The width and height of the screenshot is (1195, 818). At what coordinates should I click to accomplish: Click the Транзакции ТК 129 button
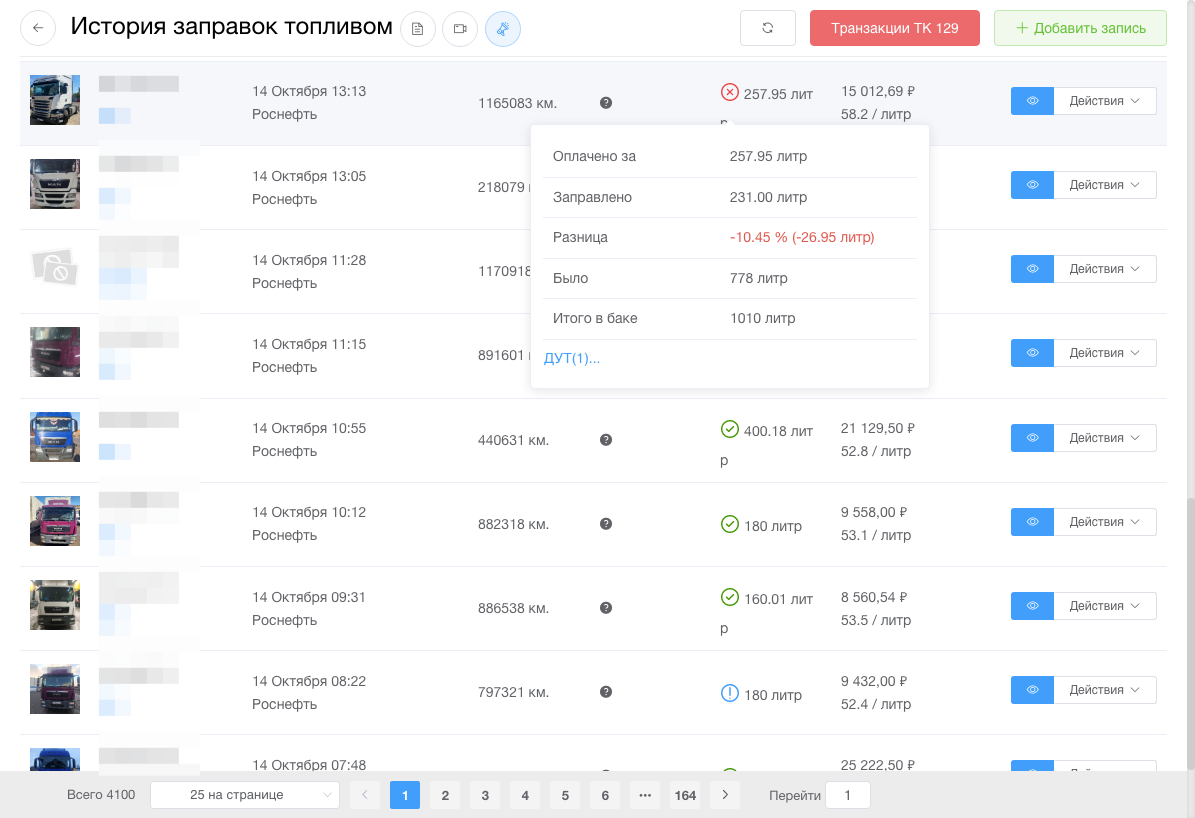[894, 28]
